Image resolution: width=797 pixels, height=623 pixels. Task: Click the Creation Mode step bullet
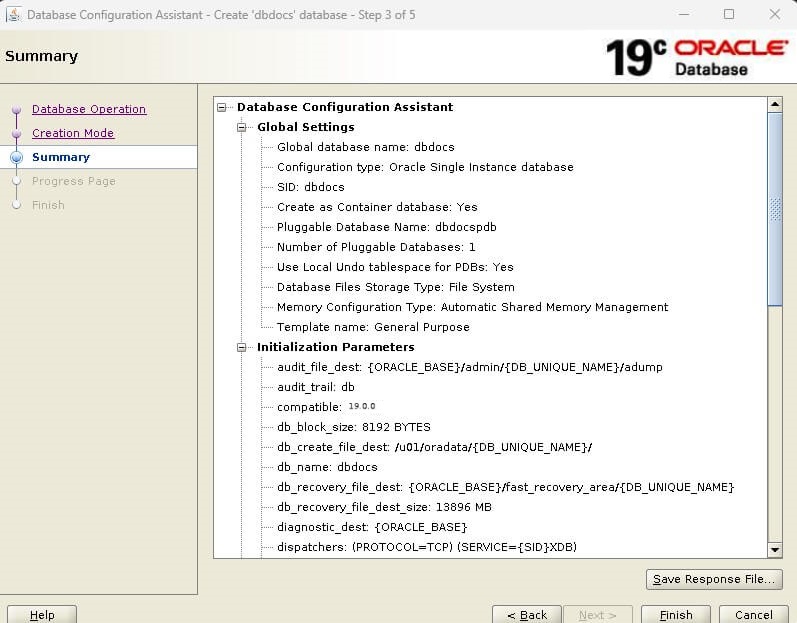16,134
